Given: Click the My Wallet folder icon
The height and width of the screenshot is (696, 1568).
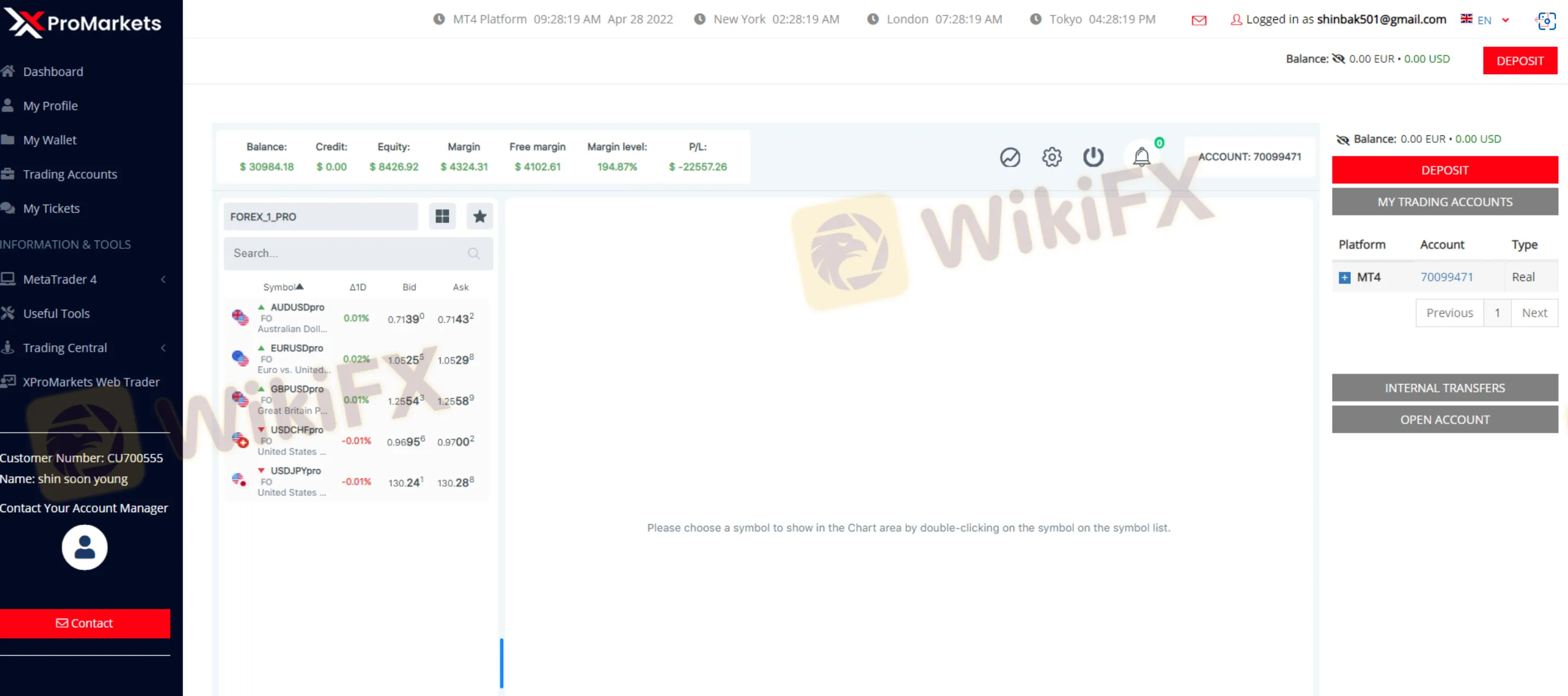Looking at the screenshot, I should [x=7, y=139].
